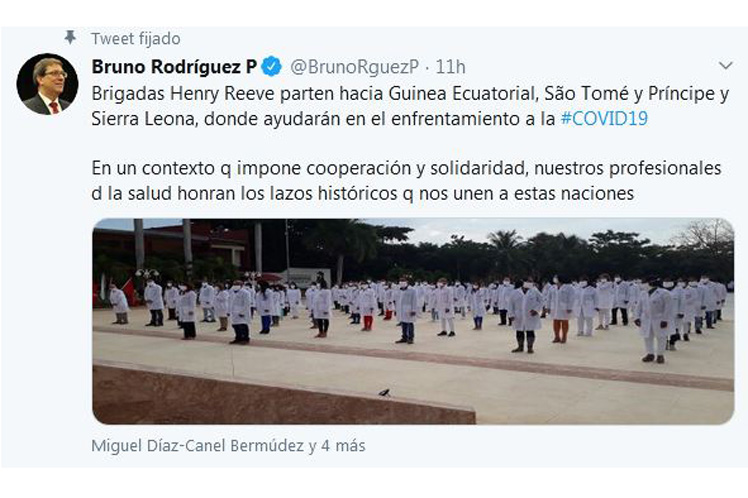Screen dimensions: 748x498
Task: Click the blue verified badge icon
Action: (272, 66)
